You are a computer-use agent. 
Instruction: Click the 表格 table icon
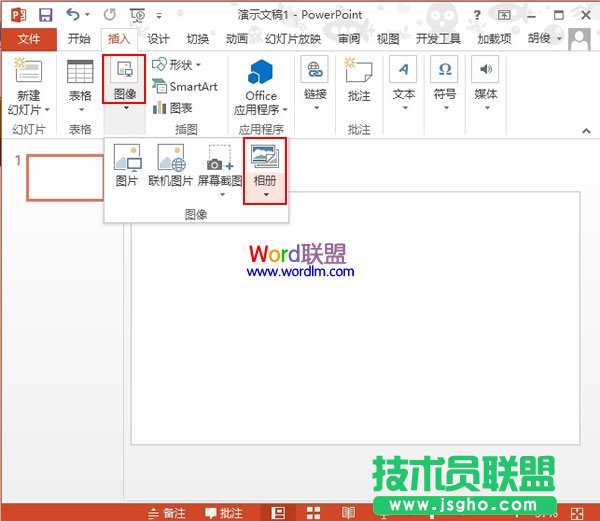click(x=80, y=72)
